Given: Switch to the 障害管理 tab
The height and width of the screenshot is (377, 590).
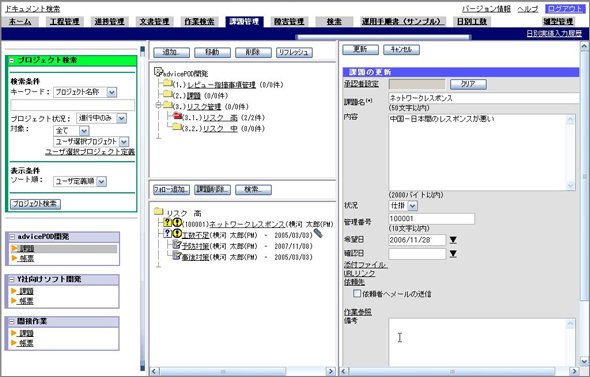Looking at the screenshot, I should click(289, 21).
